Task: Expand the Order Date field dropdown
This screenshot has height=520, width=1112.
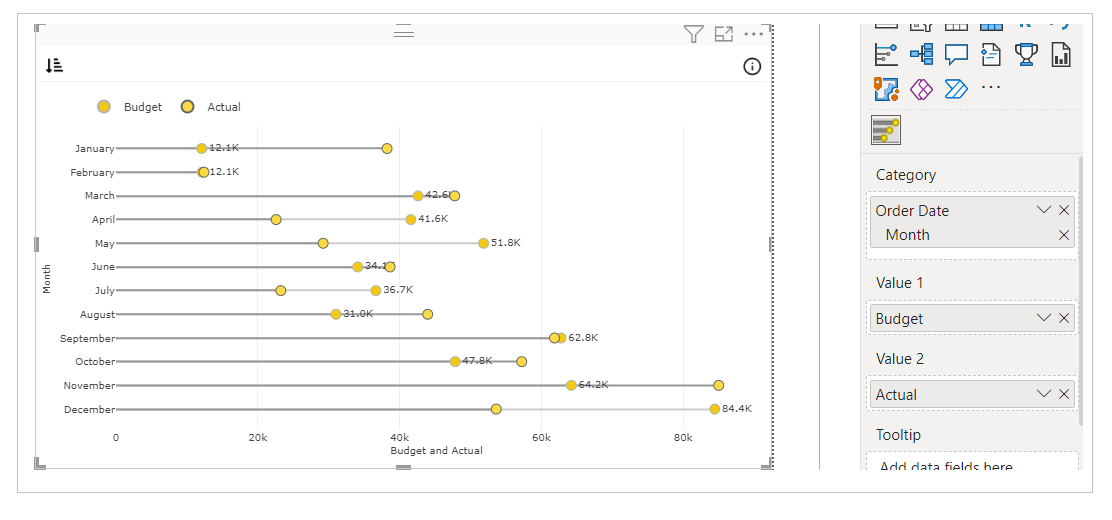Action: tap(1043, 210)
